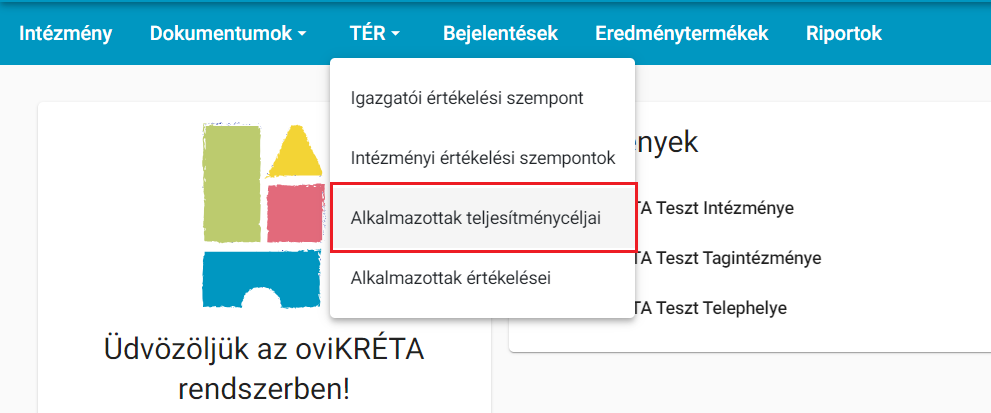Expand the Dokumentumok dropdown caret

pyautogui.click(x=301, y=34)
